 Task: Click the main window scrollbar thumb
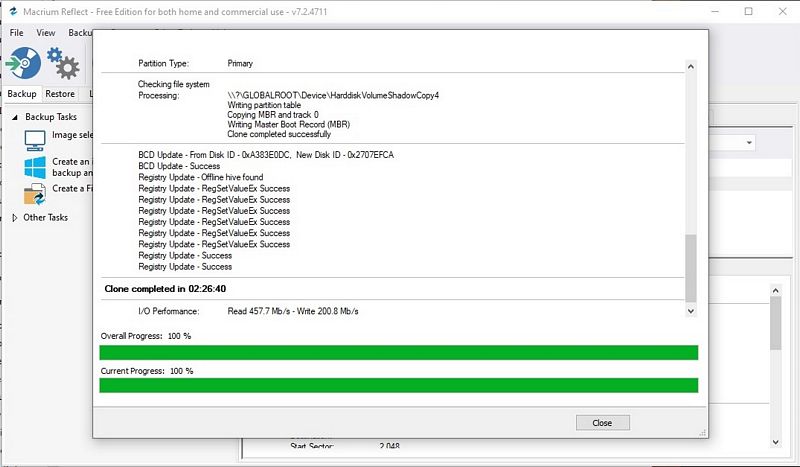(x=776, y=323)
